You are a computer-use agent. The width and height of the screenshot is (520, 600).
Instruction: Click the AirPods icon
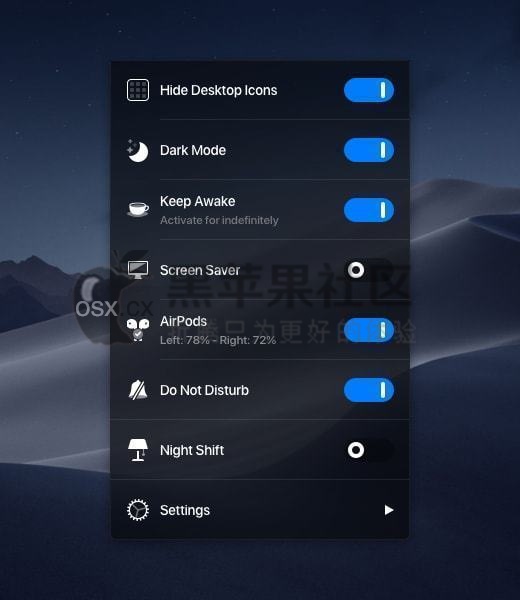[x=138, y=330]
